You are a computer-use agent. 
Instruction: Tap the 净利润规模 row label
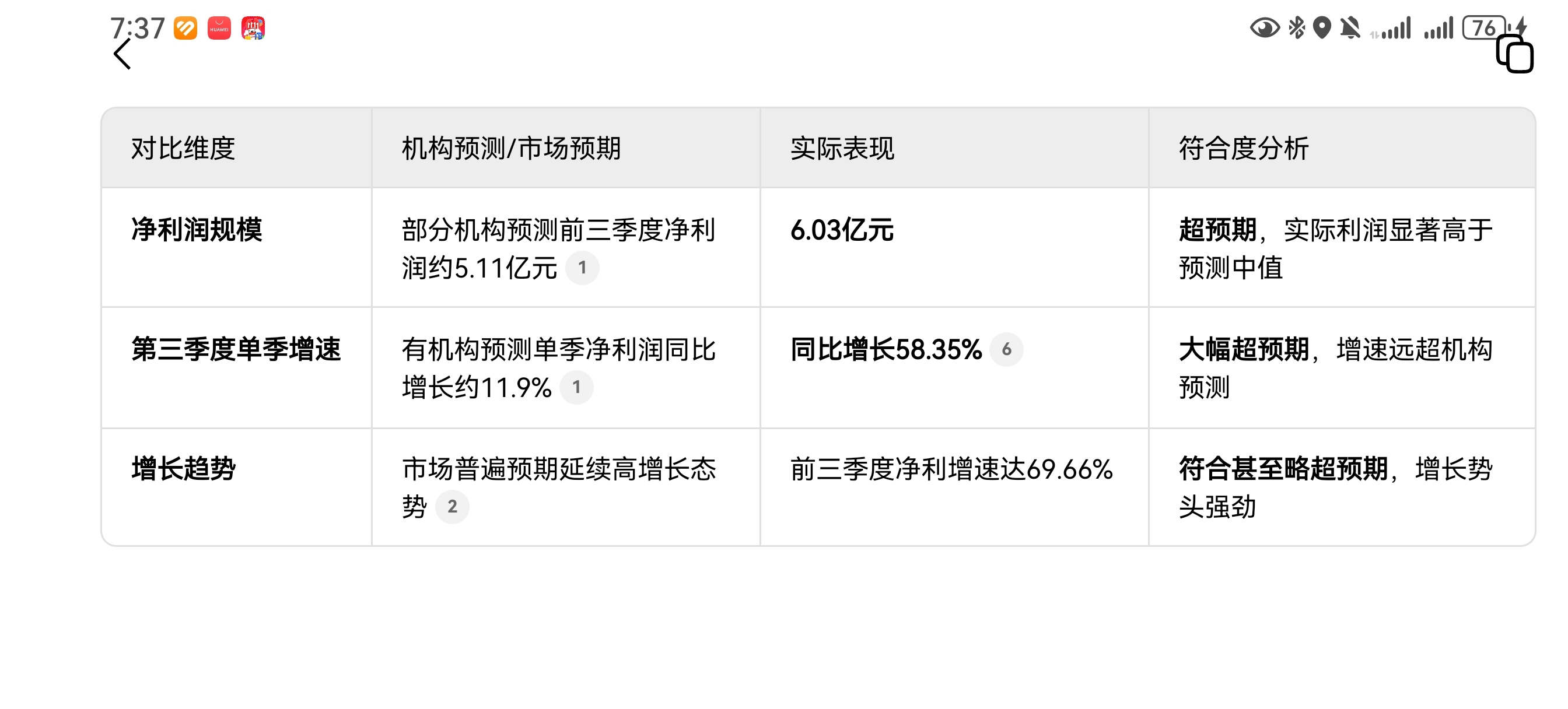coord(196,230)
